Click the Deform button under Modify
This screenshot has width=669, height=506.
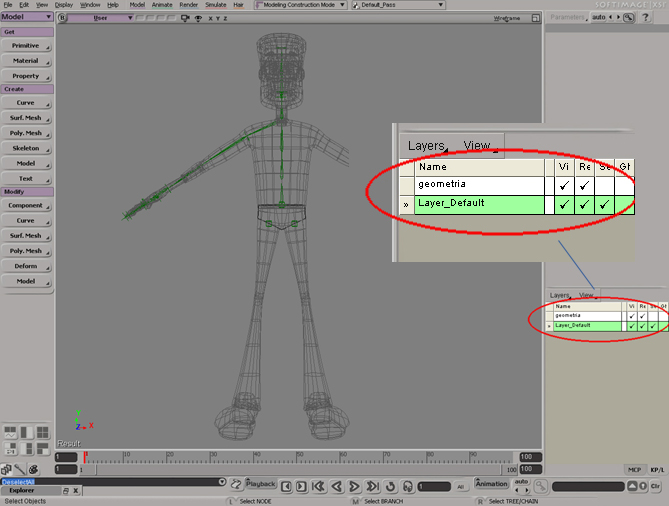pyautogui.click(x=26, y=266)
